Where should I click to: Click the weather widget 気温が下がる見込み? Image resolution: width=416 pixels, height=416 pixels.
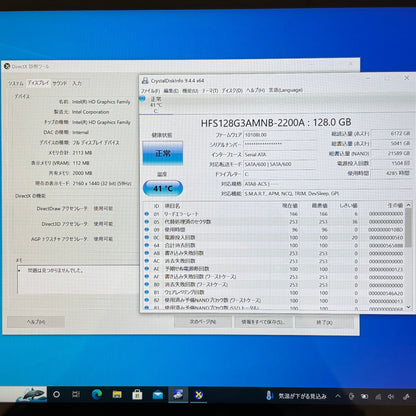click(x=296, y=396)
